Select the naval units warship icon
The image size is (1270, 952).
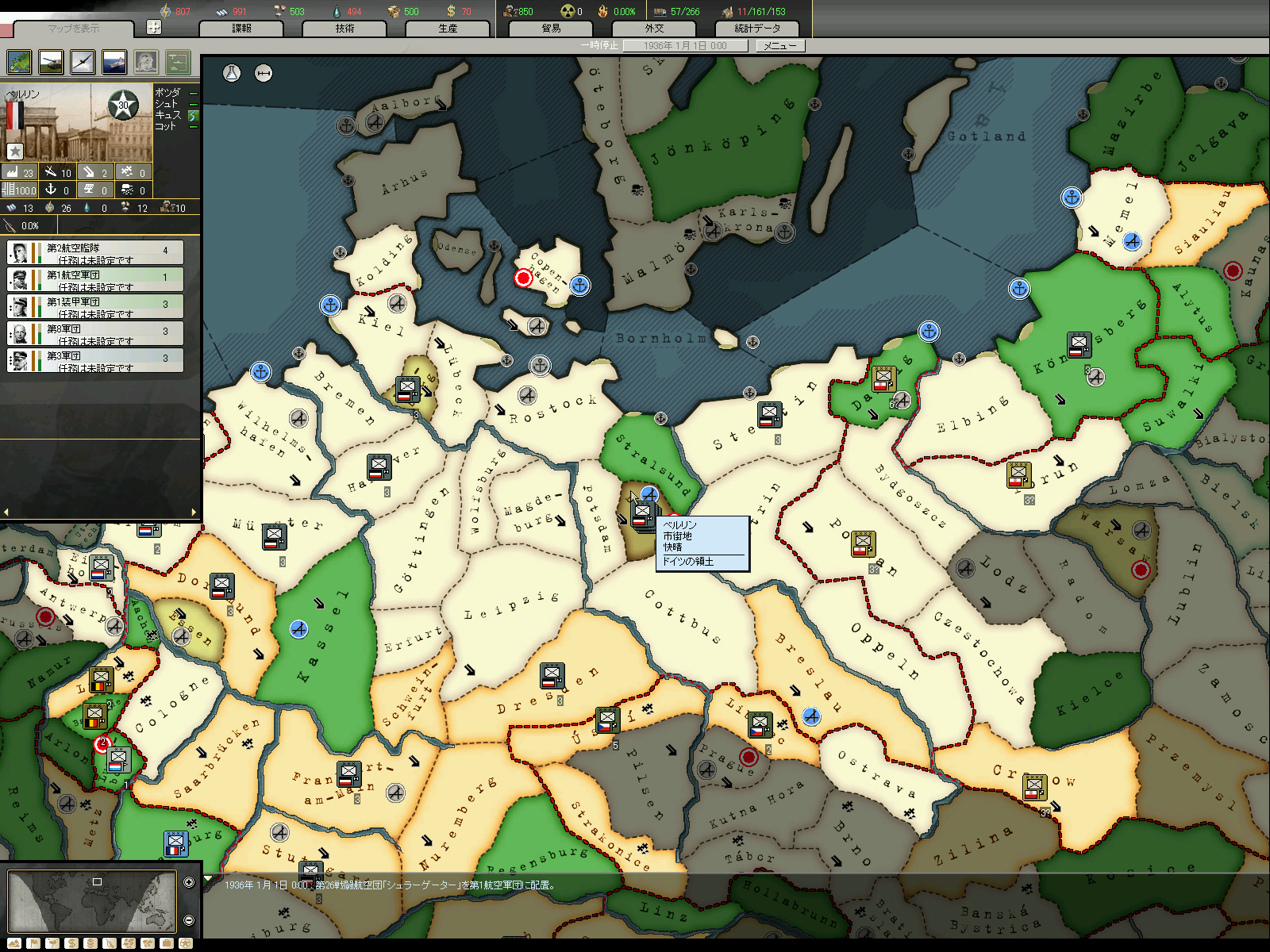[114, 61]
